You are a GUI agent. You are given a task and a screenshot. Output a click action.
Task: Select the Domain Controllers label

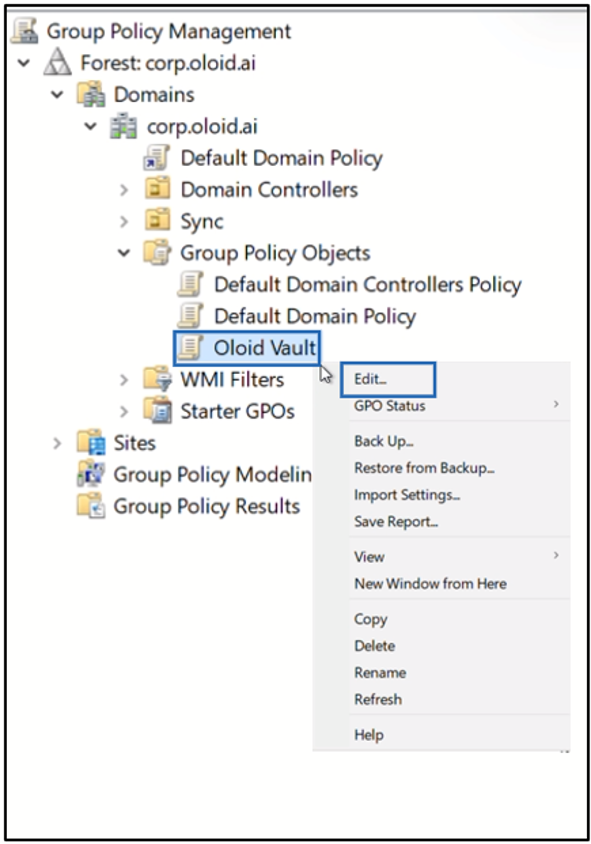(x=269, y=189)
